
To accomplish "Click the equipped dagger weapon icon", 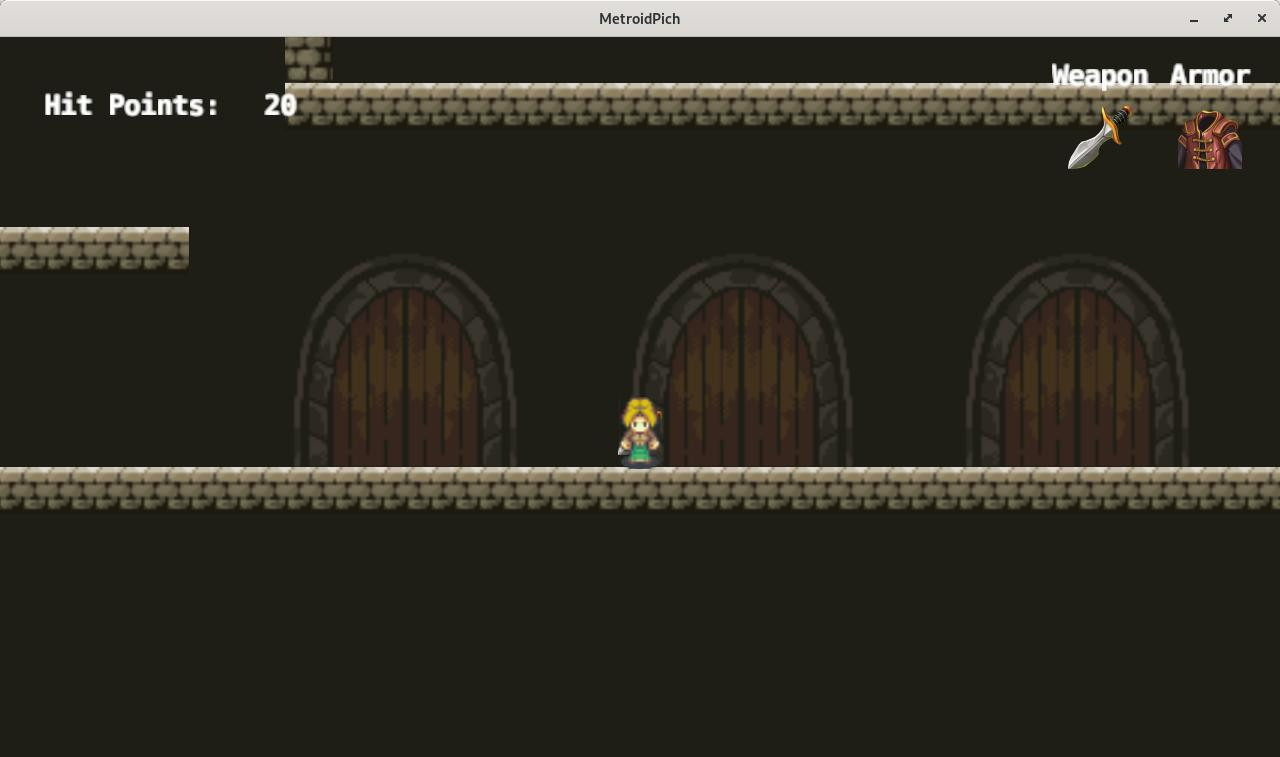I will (1099, 137).
